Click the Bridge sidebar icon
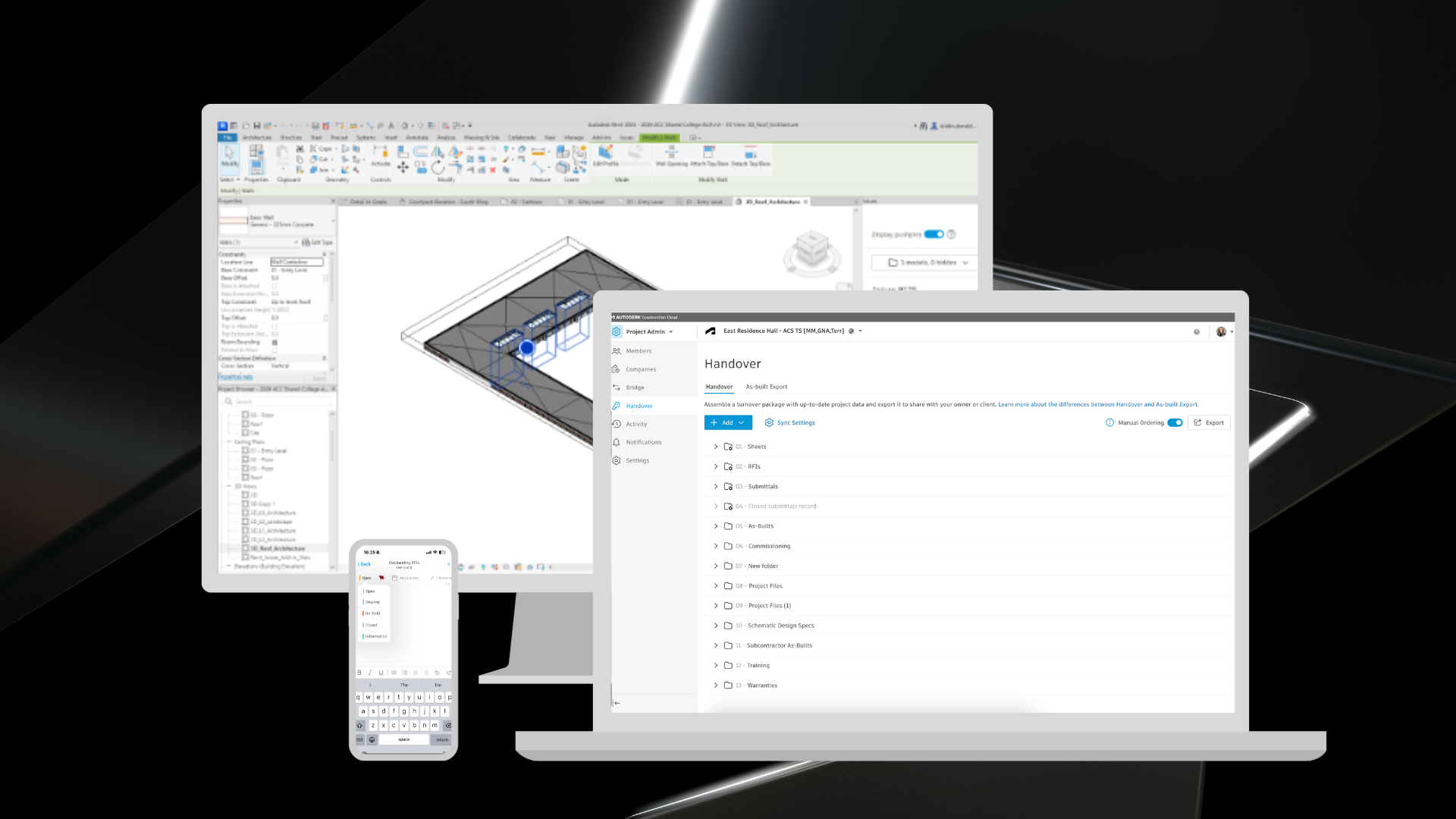 click(x=617, y=388)
